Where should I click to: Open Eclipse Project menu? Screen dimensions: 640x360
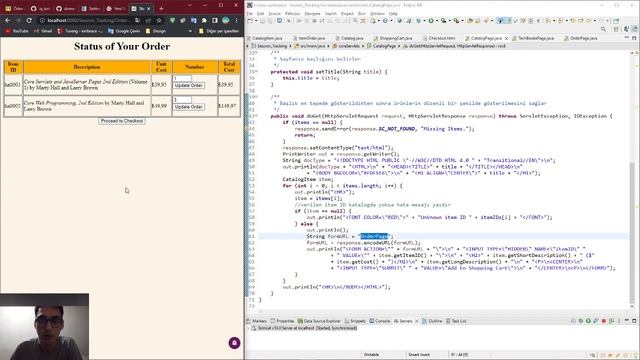click(x=347, y=13)
